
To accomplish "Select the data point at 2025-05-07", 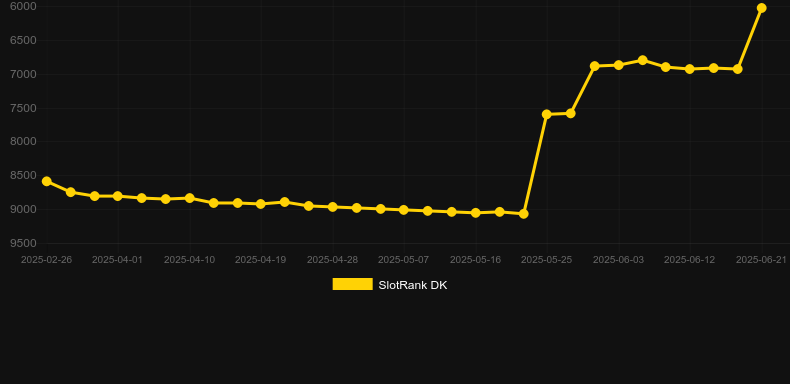I will tap(404, 210).
